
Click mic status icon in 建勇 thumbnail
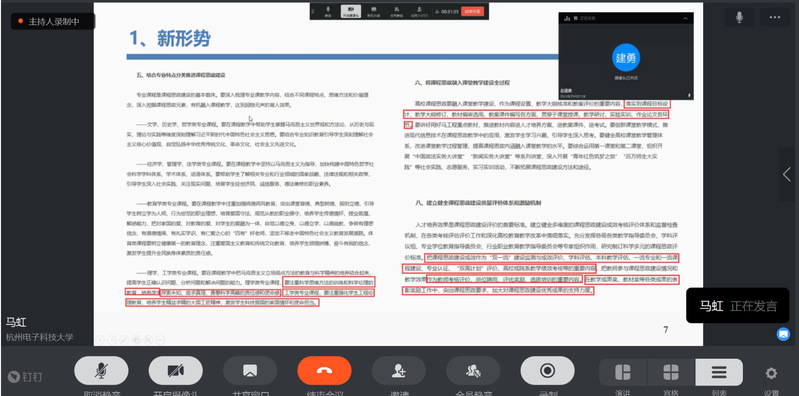point(689,95)
